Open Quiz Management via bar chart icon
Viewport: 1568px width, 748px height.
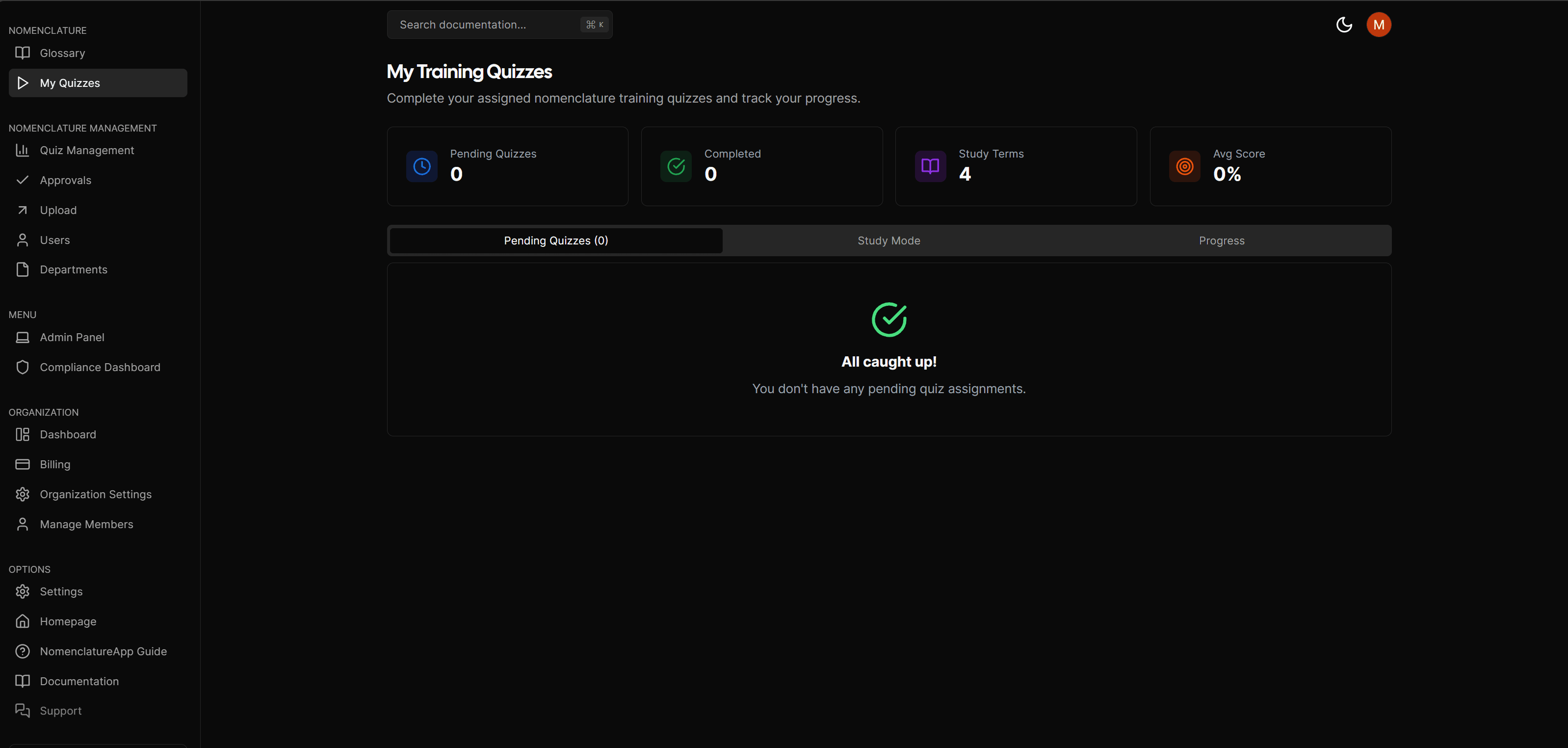(23, 150)
